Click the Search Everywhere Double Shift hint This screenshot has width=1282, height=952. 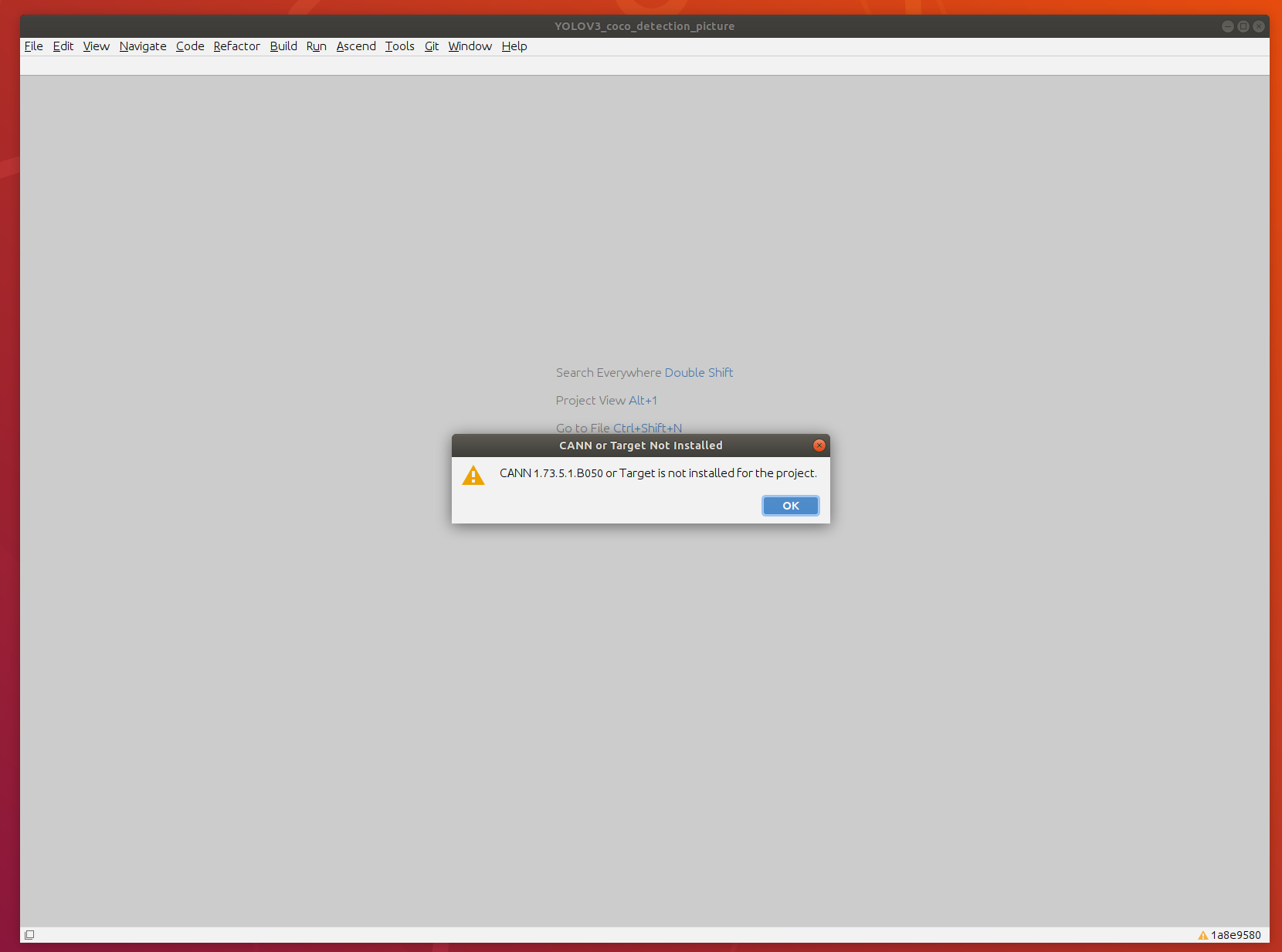pyautogui.click(x=645, y=372)
